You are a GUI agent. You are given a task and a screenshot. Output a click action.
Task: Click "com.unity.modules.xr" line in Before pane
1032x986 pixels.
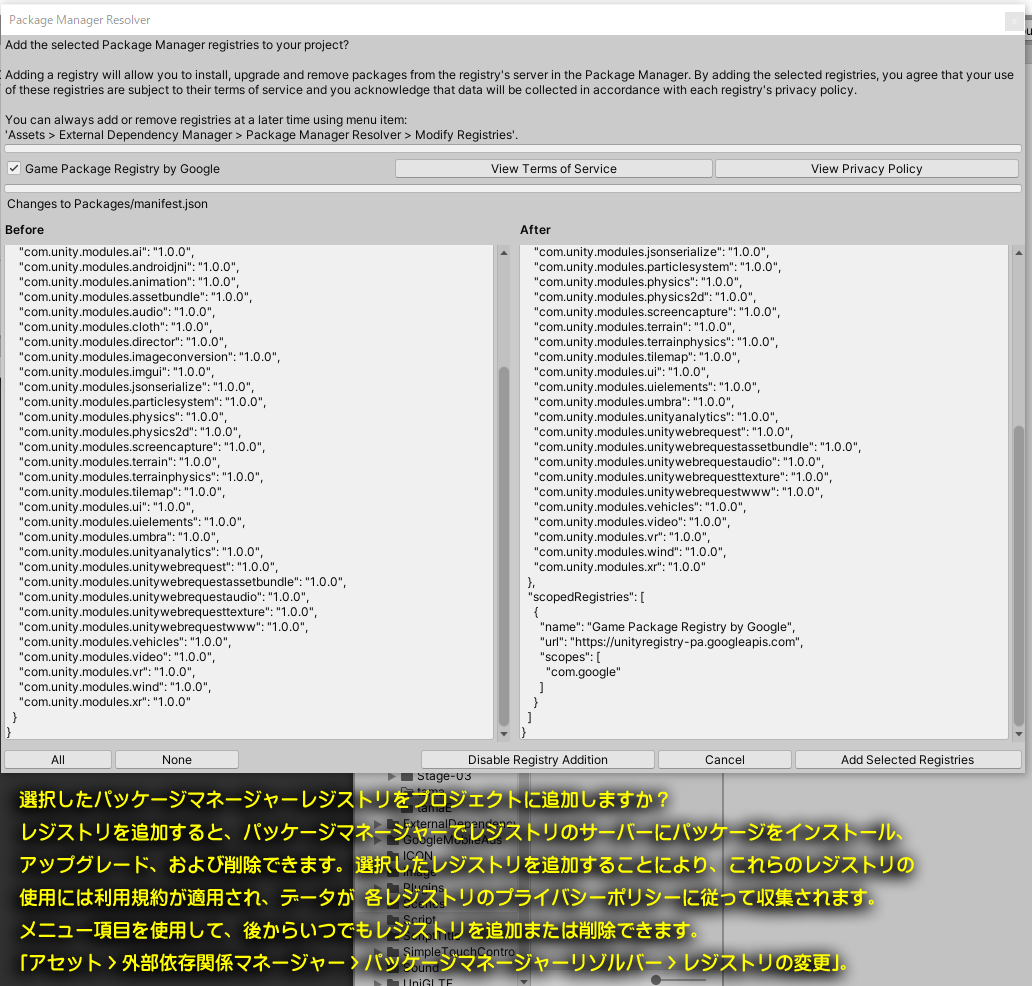click(105, 702)
